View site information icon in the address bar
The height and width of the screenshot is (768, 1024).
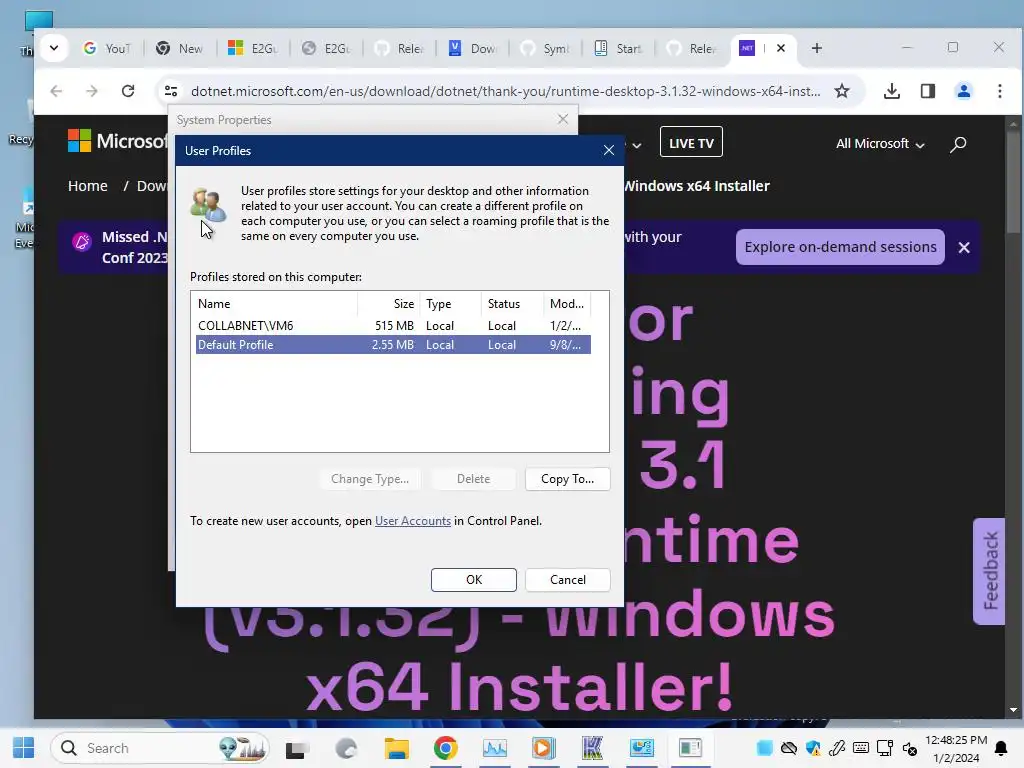[171, 91]
